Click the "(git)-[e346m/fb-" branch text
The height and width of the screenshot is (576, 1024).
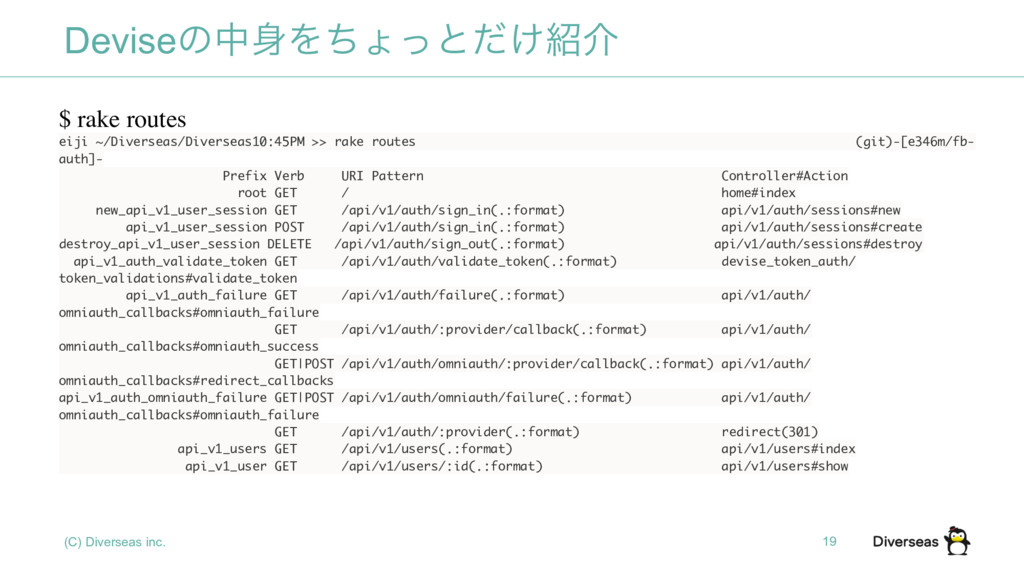click(914, 142)
